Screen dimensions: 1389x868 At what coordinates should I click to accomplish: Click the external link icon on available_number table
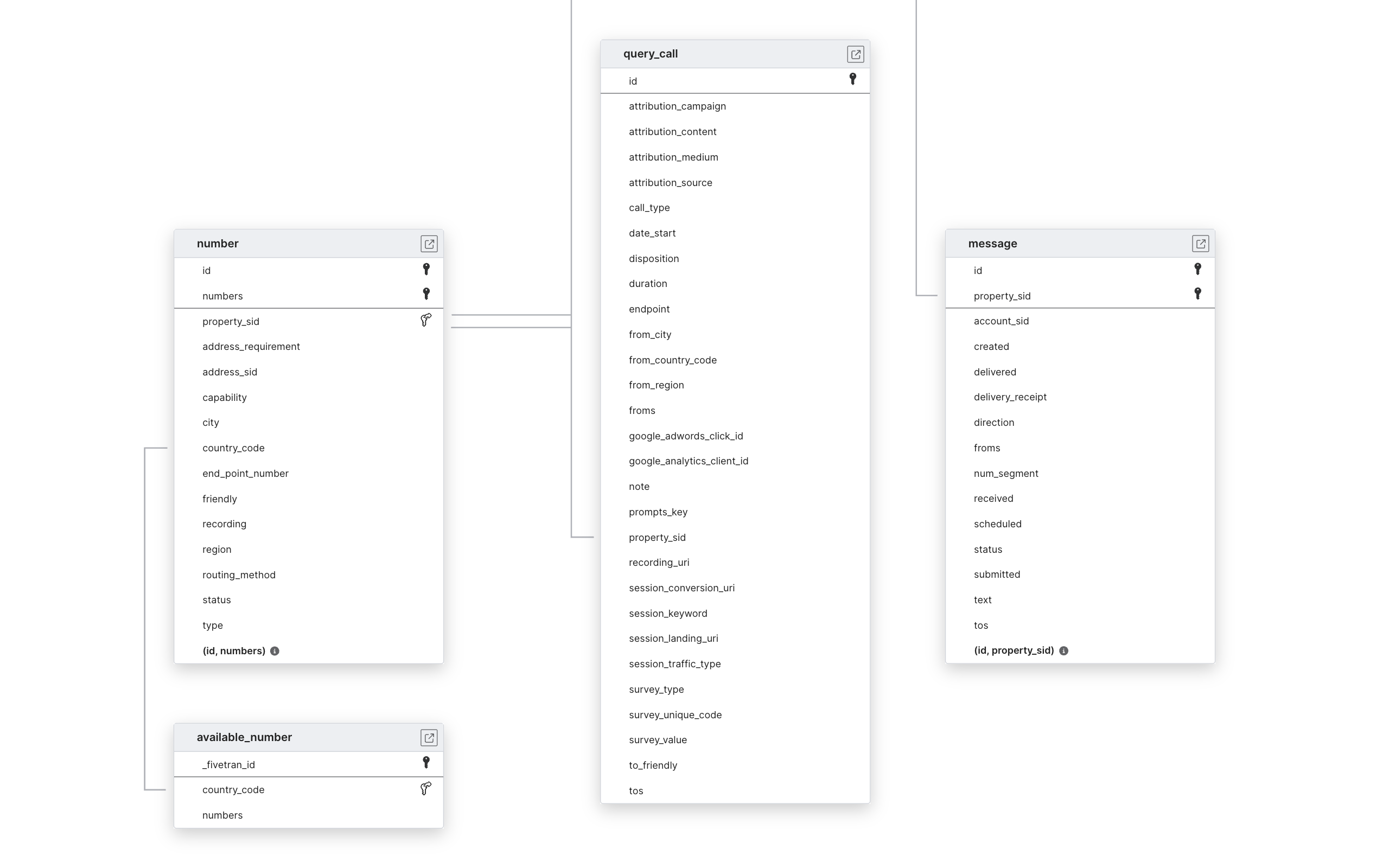427,737
